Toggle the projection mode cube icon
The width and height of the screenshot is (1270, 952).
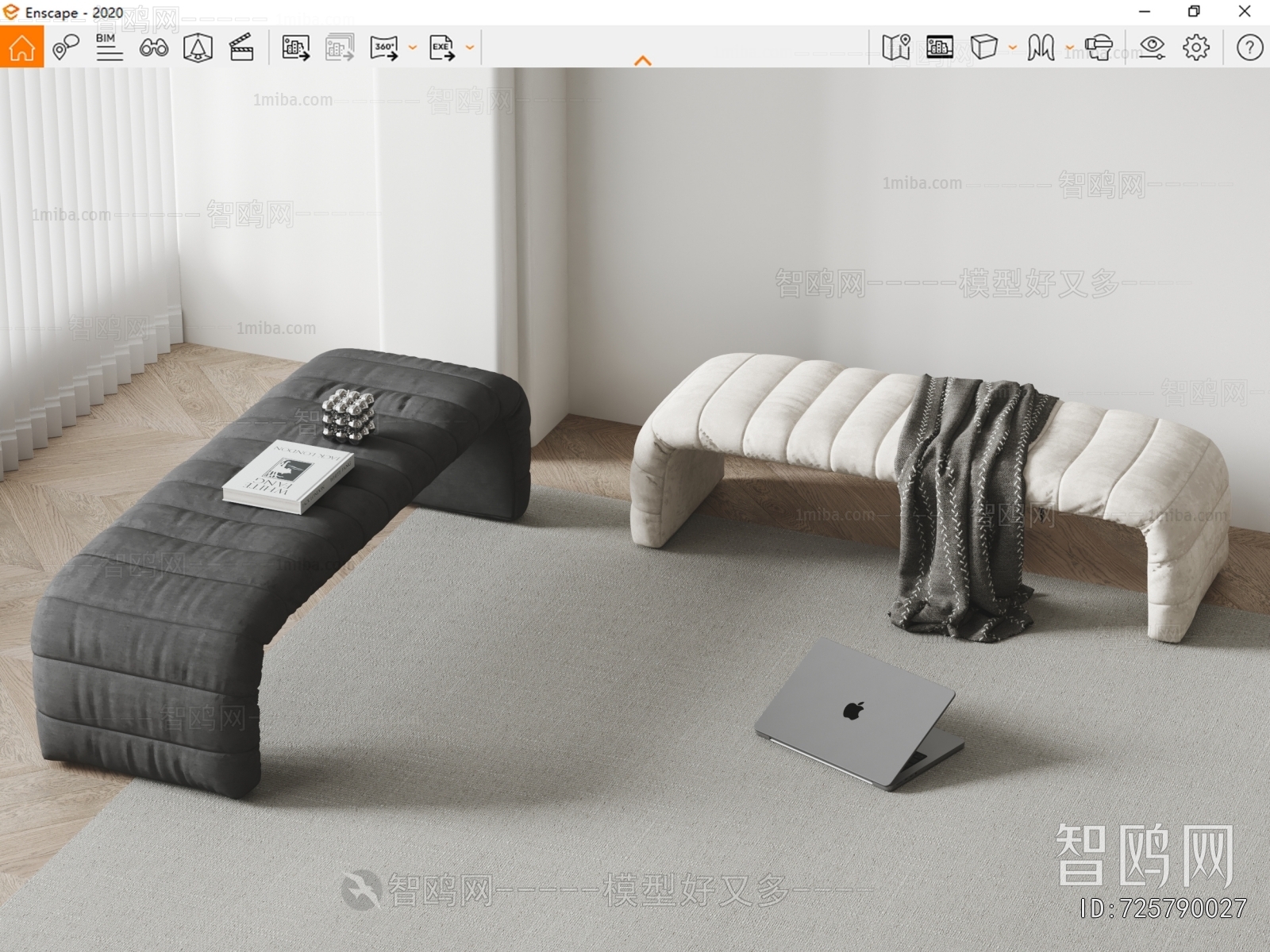[x=984, y=48]
